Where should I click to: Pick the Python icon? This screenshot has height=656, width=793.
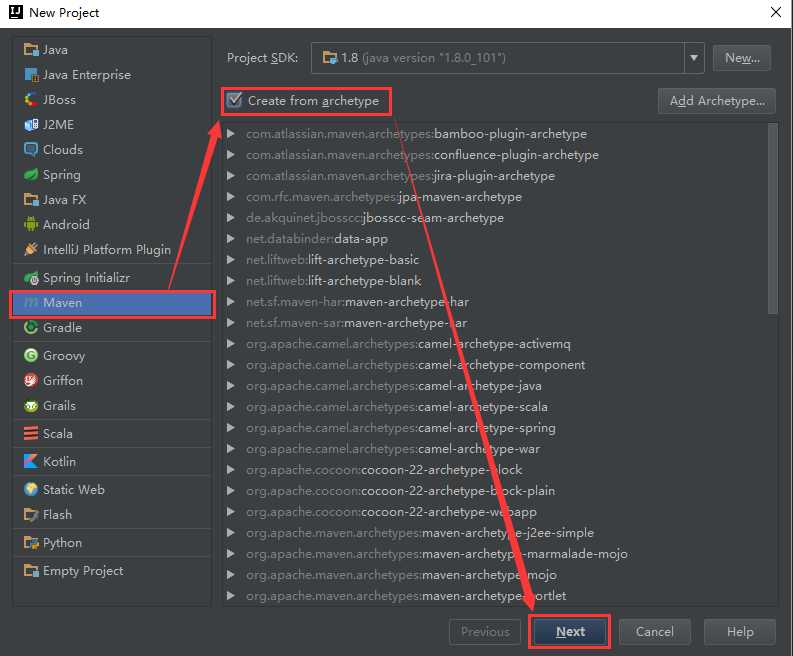click(x=31, y=543)
